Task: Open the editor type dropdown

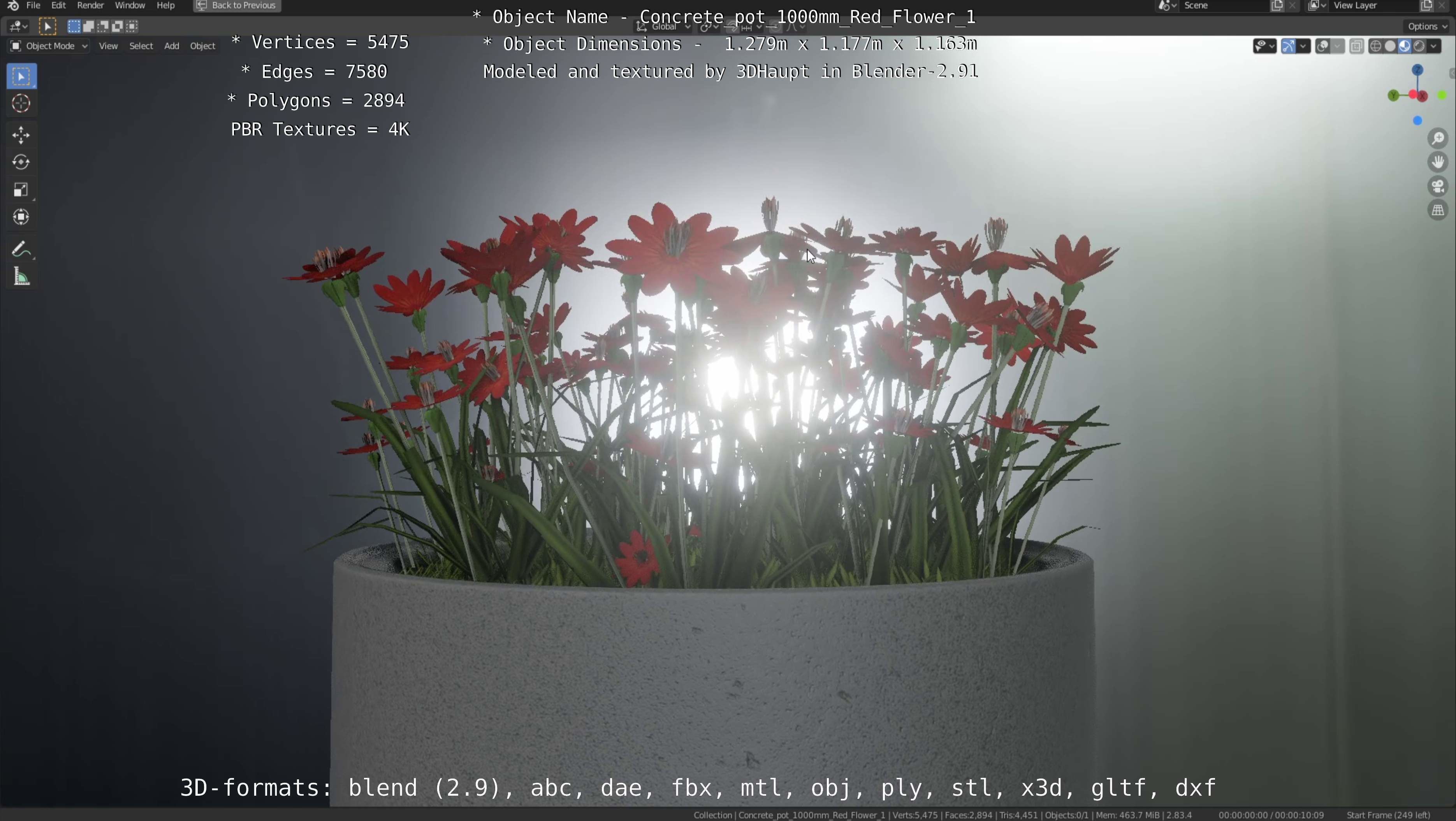Action: point(19,26)
